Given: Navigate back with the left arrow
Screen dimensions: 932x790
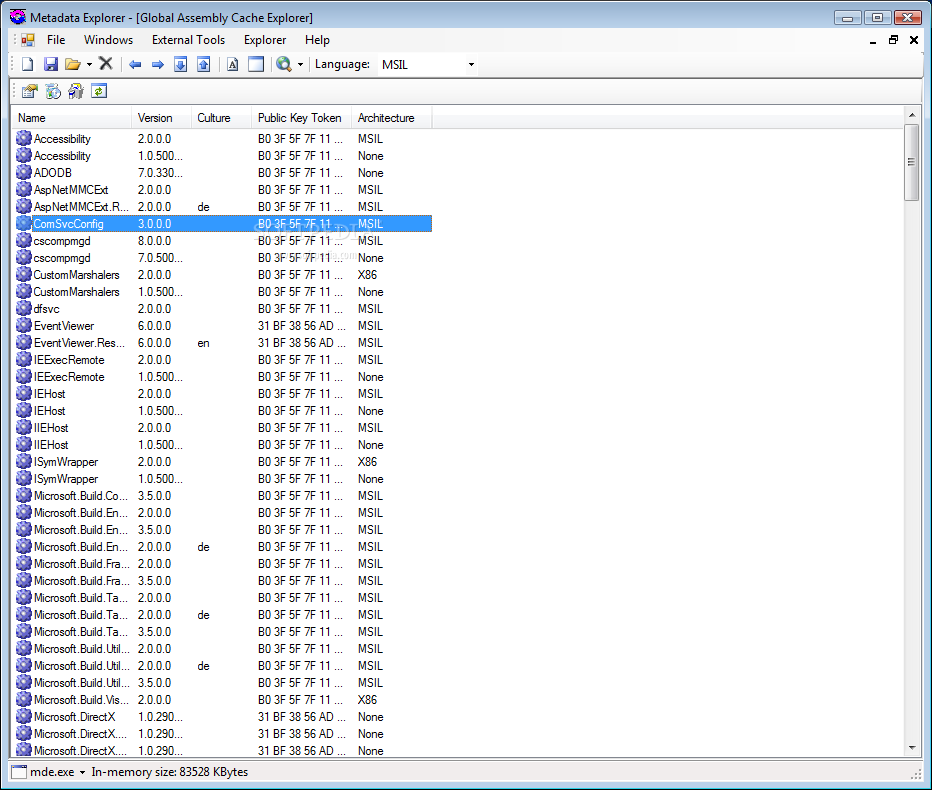Looking at the screenshot, I should click(x=135, y=64).
